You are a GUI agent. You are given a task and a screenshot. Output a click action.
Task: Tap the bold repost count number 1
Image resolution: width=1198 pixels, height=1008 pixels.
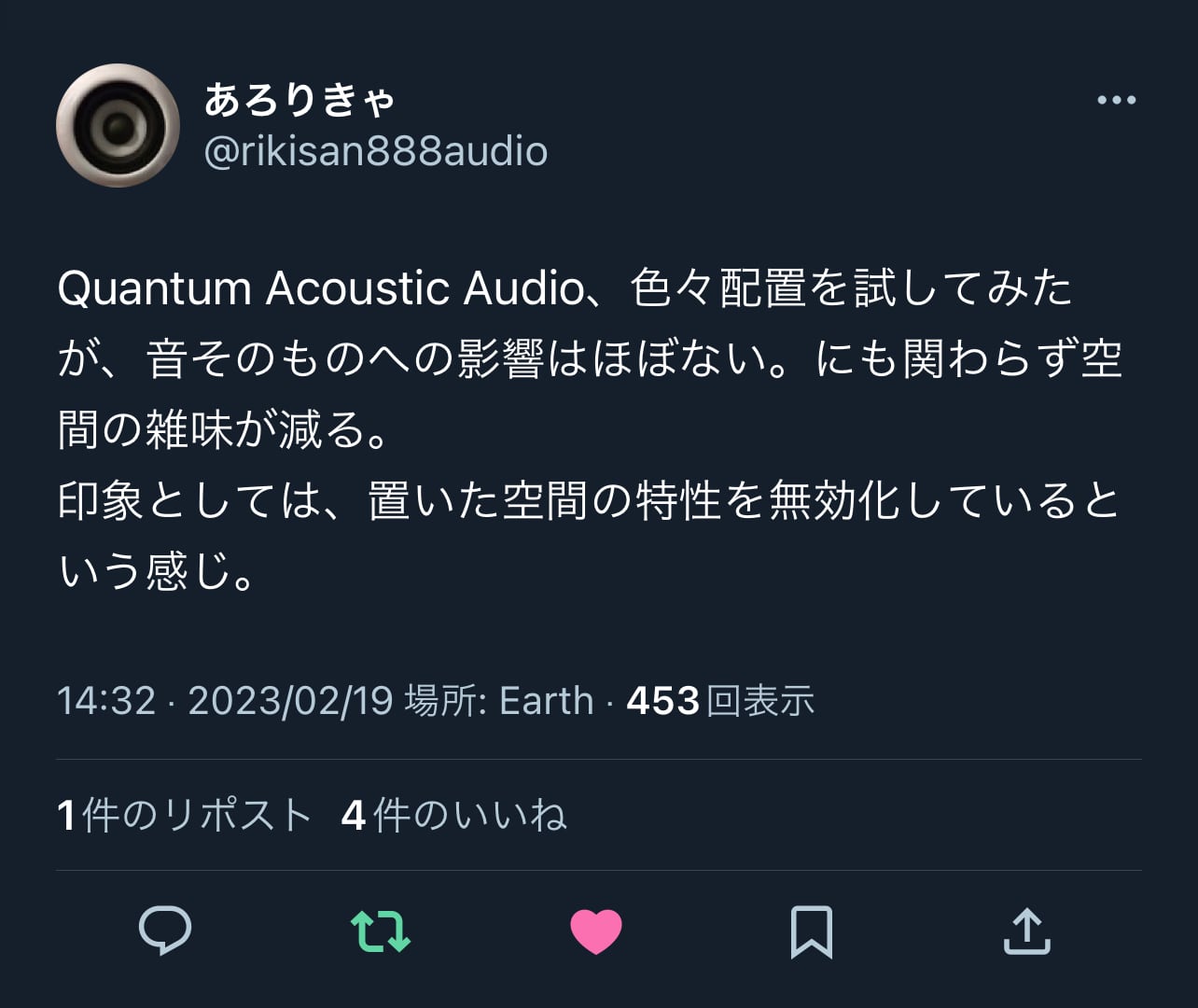click(66, 816)
